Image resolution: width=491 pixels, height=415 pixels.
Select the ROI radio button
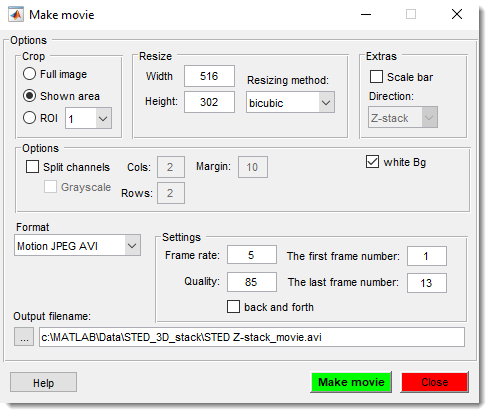coord(29,118)
